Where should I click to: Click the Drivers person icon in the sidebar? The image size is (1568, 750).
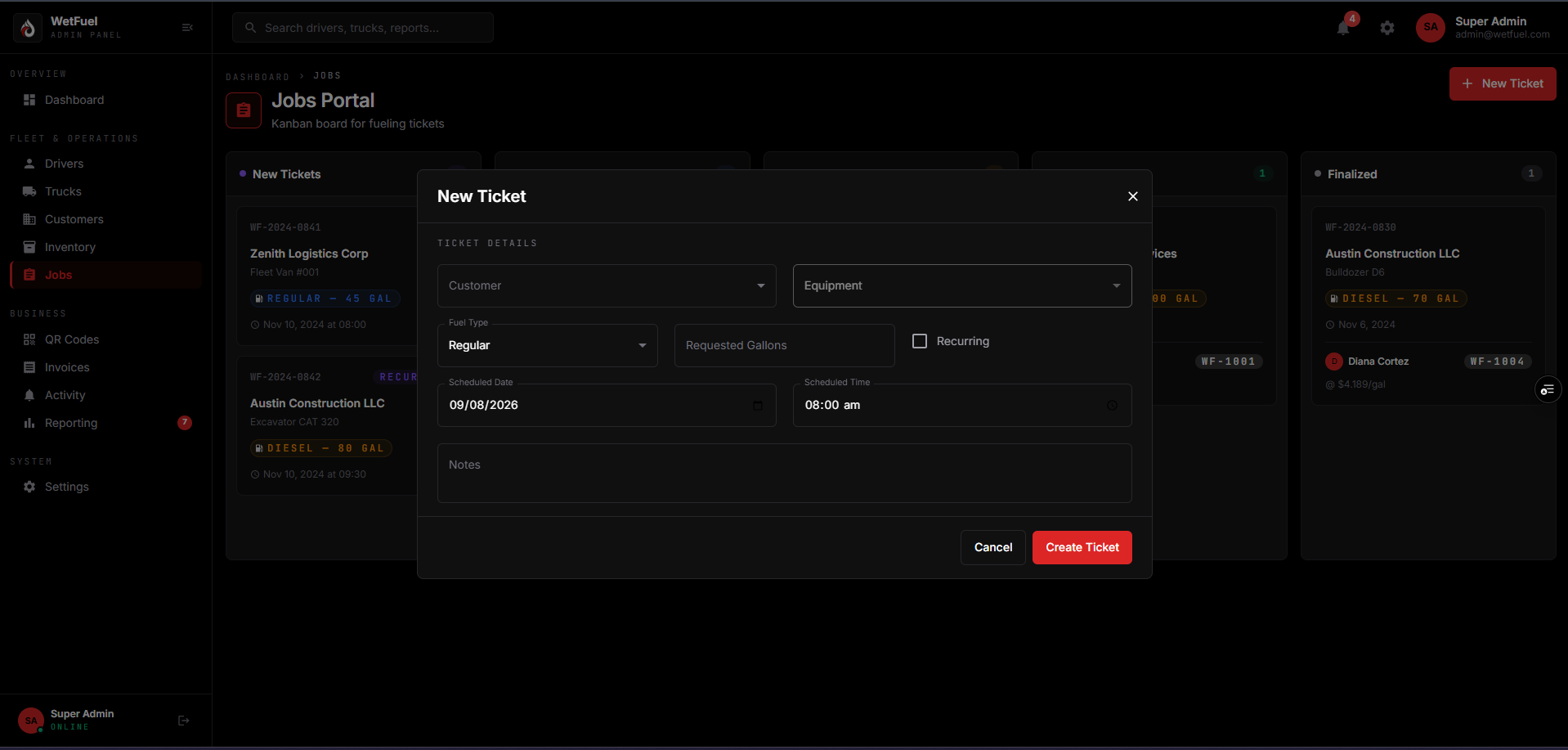(x=29, y=164)
